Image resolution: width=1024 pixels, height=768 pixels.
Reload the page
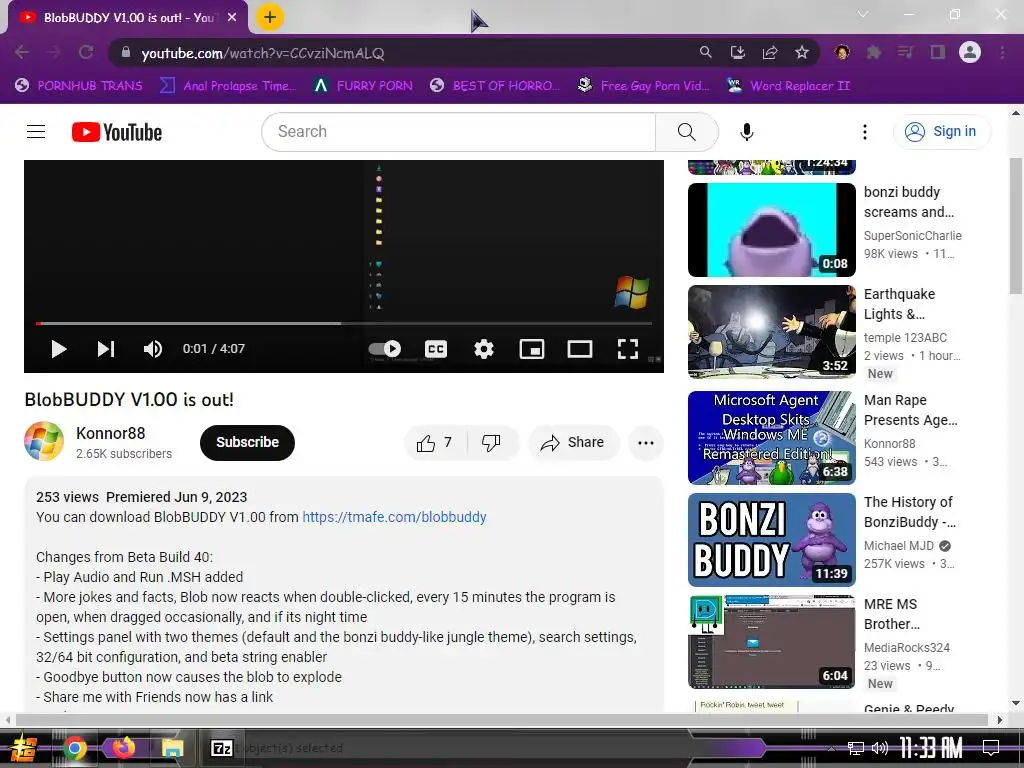point(86,52)
